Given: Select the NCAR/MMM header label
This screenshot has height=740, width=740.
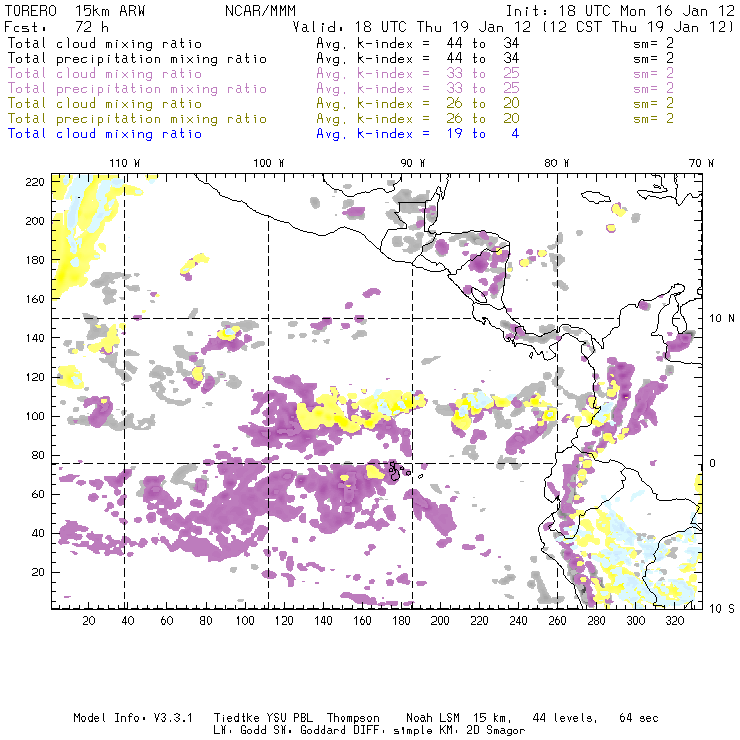Looking at the screenshot, I should pos(260,10).
